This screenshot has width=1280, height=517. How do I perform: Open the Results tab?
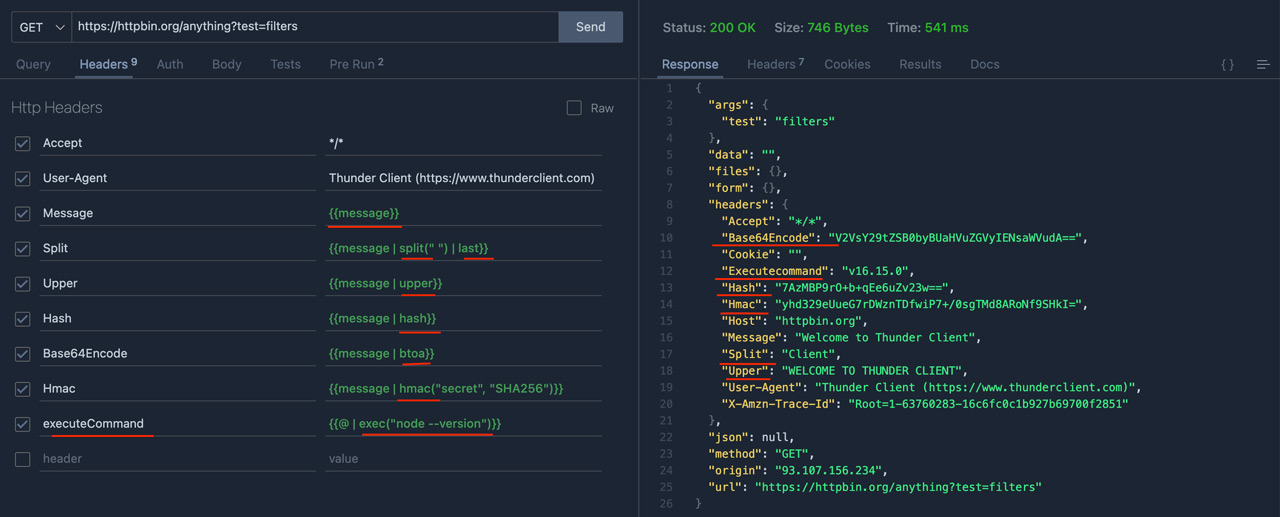click(920, 64)
